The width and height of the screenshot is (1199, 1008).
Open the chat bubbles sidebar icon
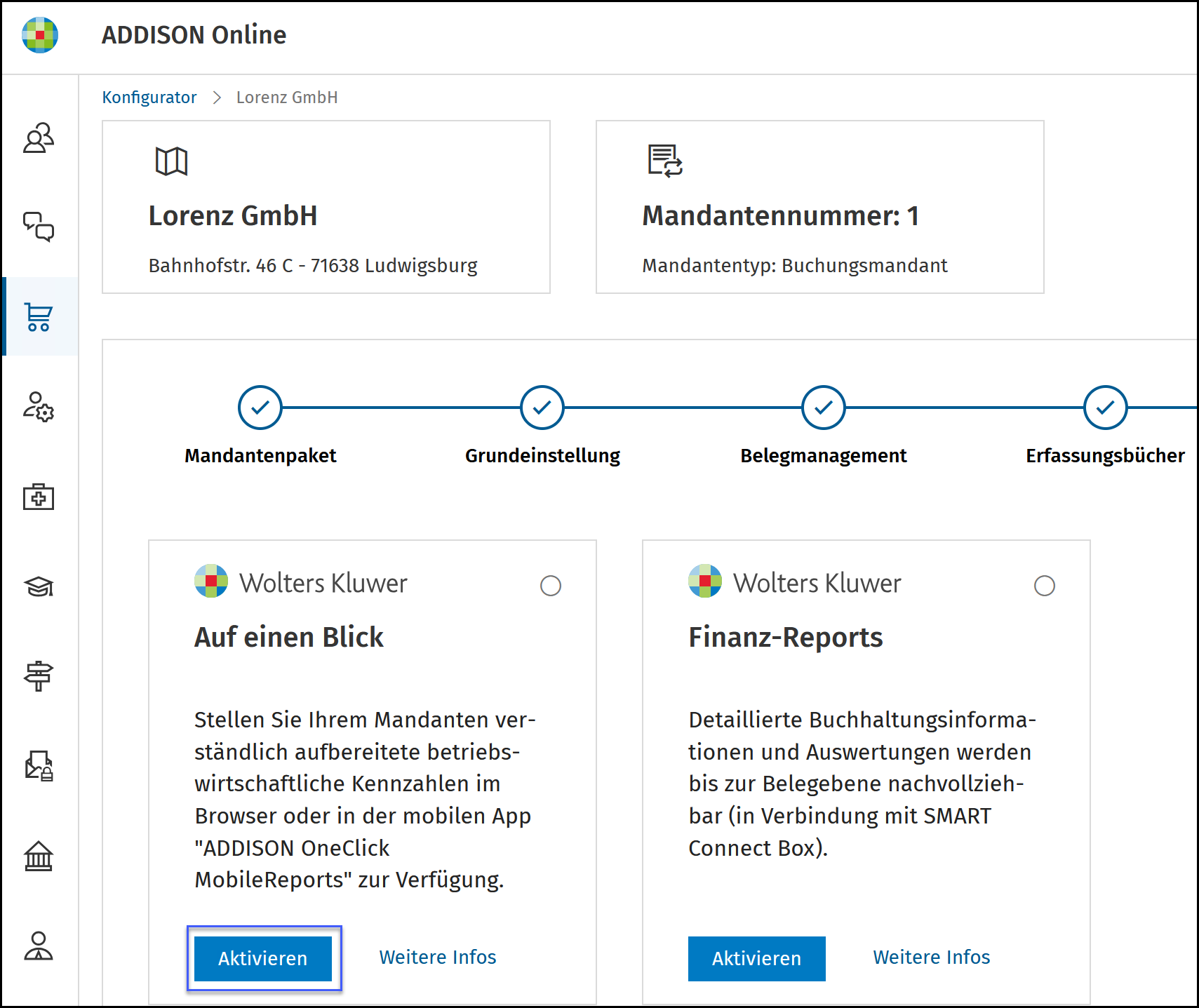coord(39,227)
